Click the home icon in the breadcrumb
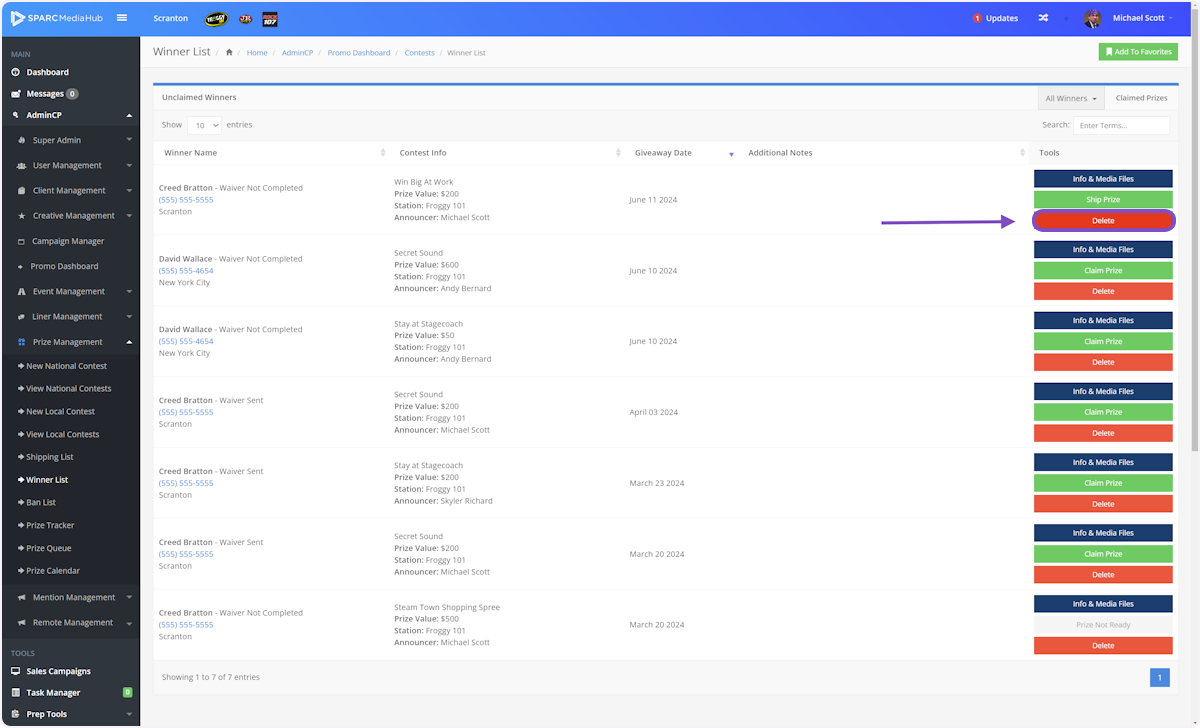Screen dimensions: 1200x728 click(x=230, y=52)
